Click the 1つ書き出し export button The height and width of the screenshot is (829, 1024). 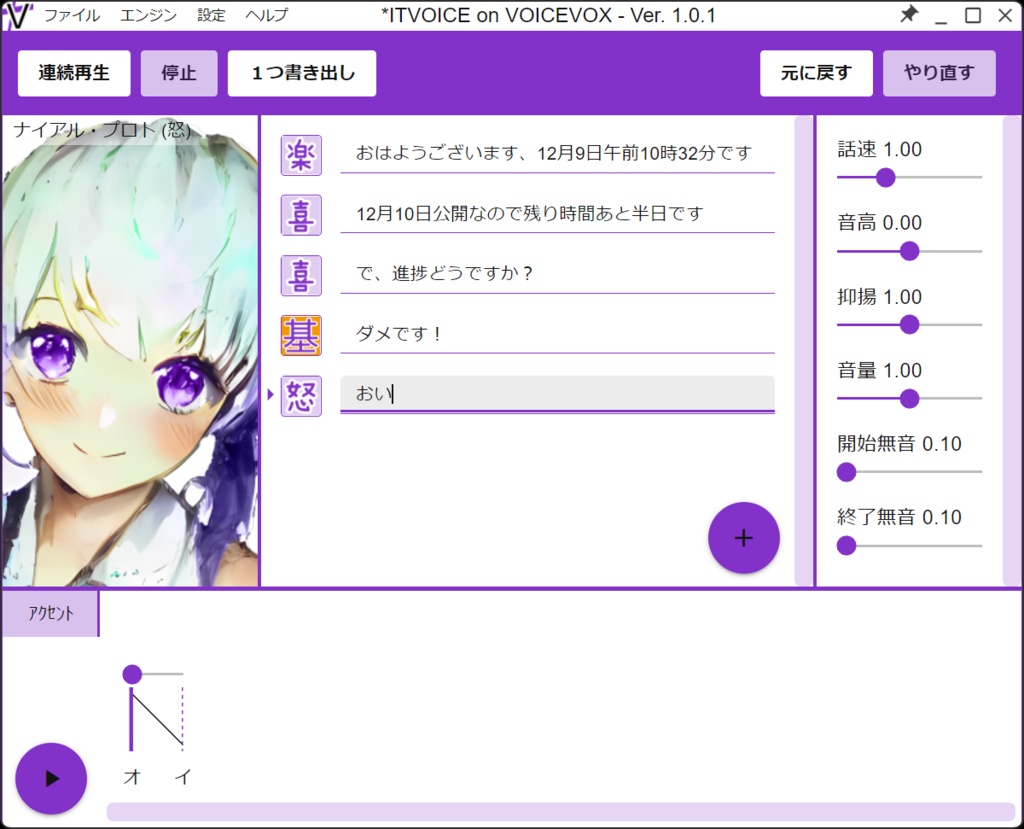tap(302, 72)
